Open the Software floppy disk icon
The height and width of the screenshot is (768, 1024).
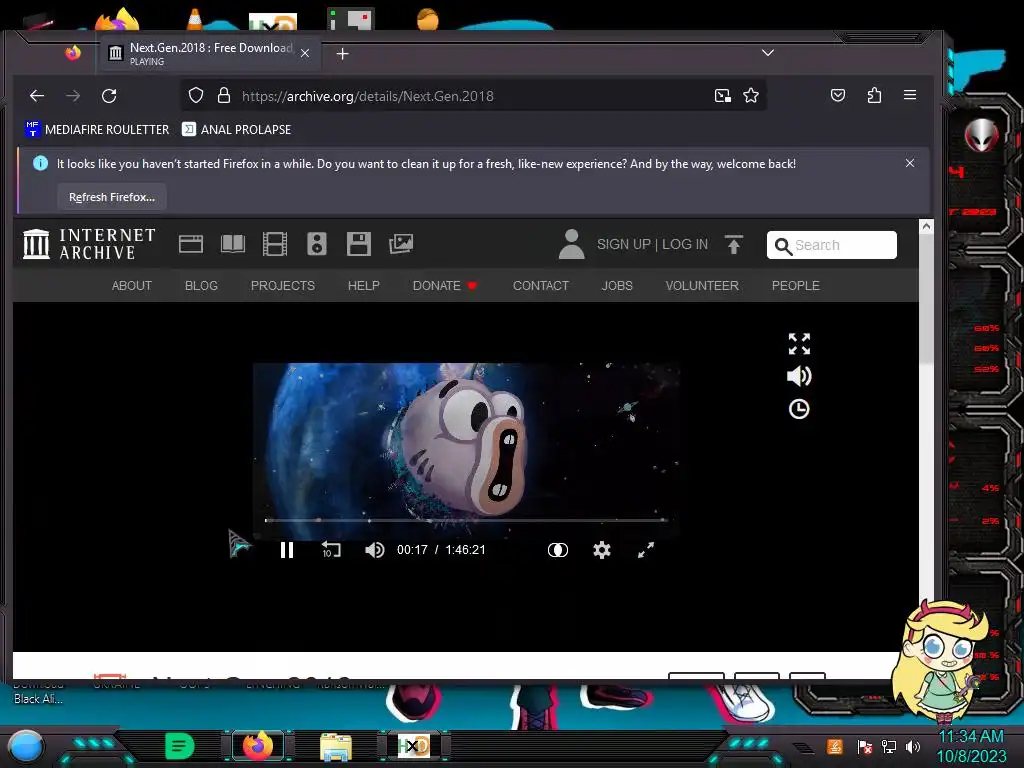359,244
